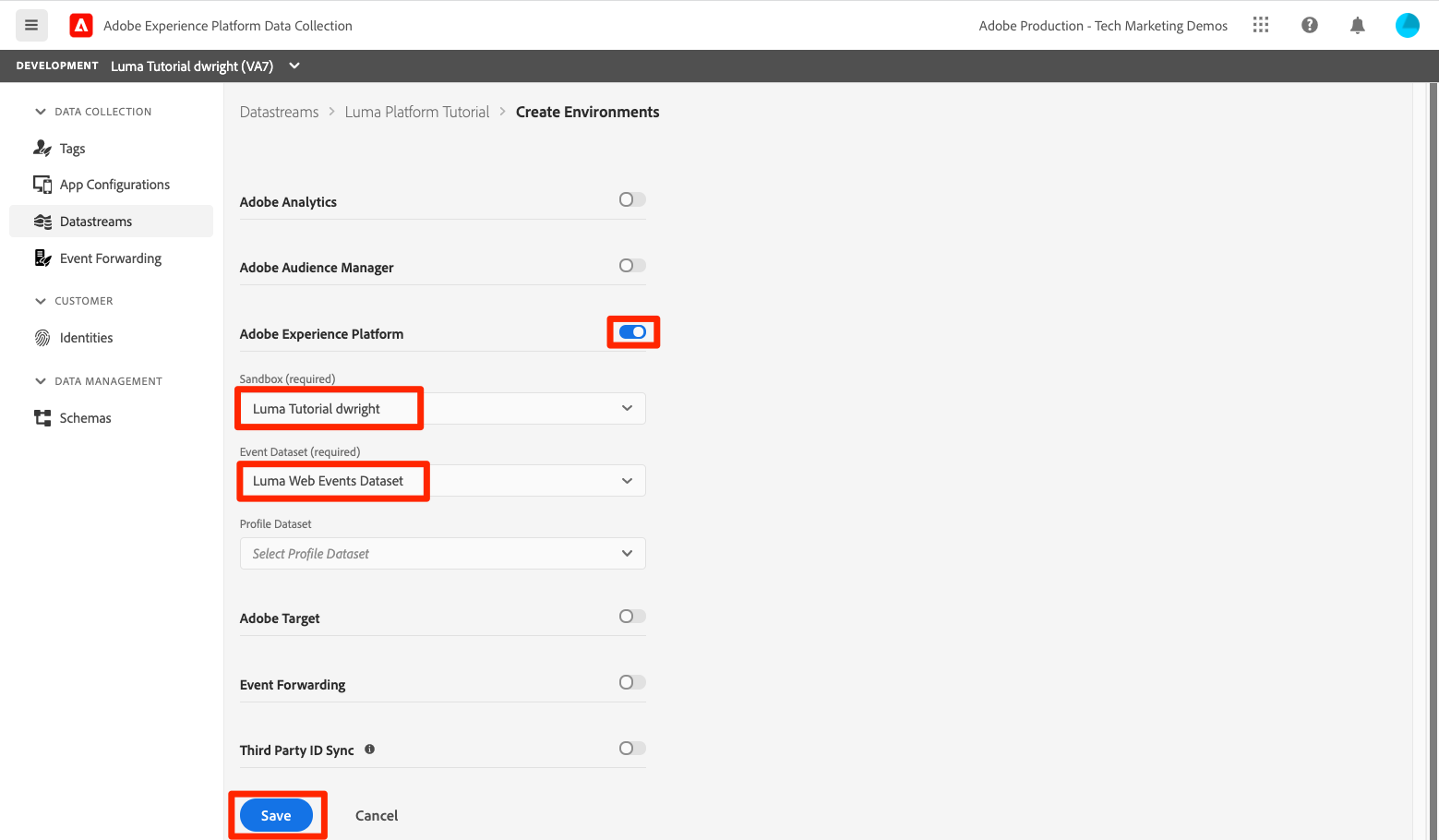Open the Event Dataset dropdown
The width and height of the screenshot is (1439, 840).
pos(443,481)
